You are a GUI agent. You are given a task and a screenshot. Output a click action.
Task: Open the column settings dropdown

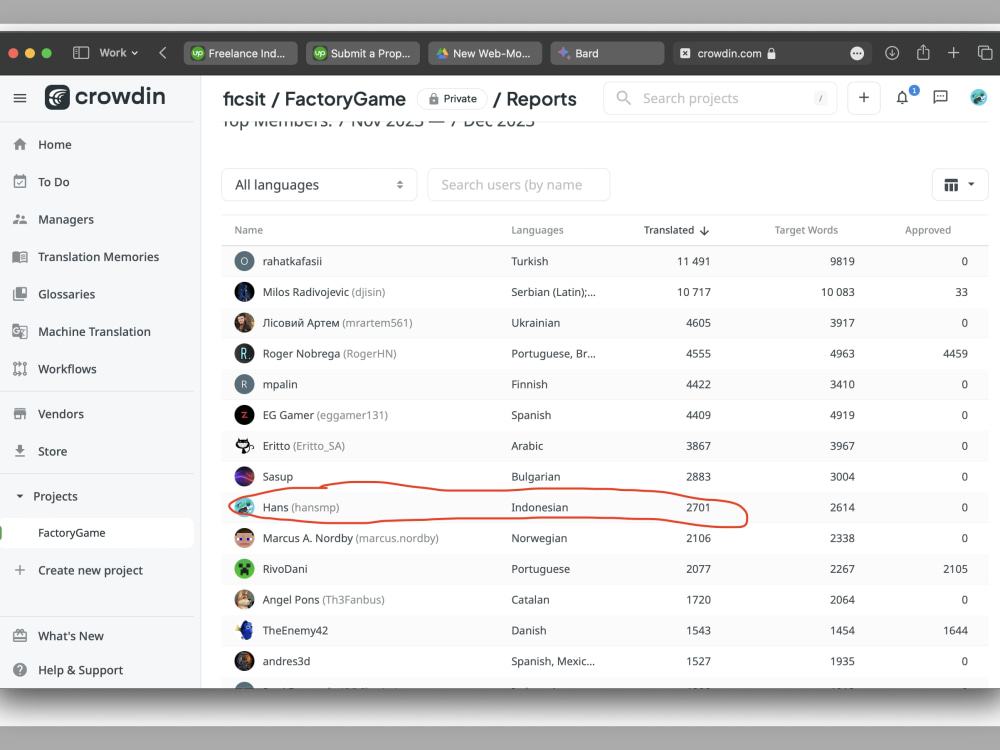[x=959, y=184]
